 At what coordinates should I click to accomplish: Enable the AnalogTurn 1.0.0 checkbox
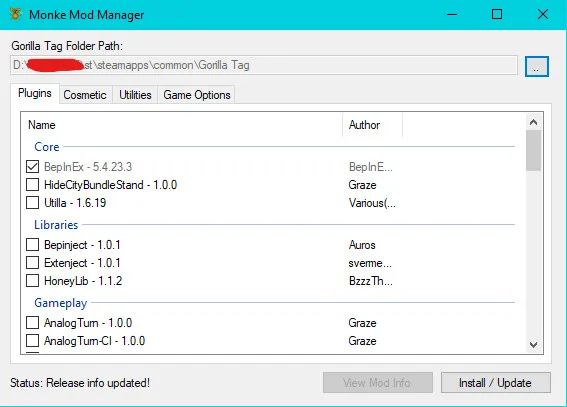tap(33, 322)
